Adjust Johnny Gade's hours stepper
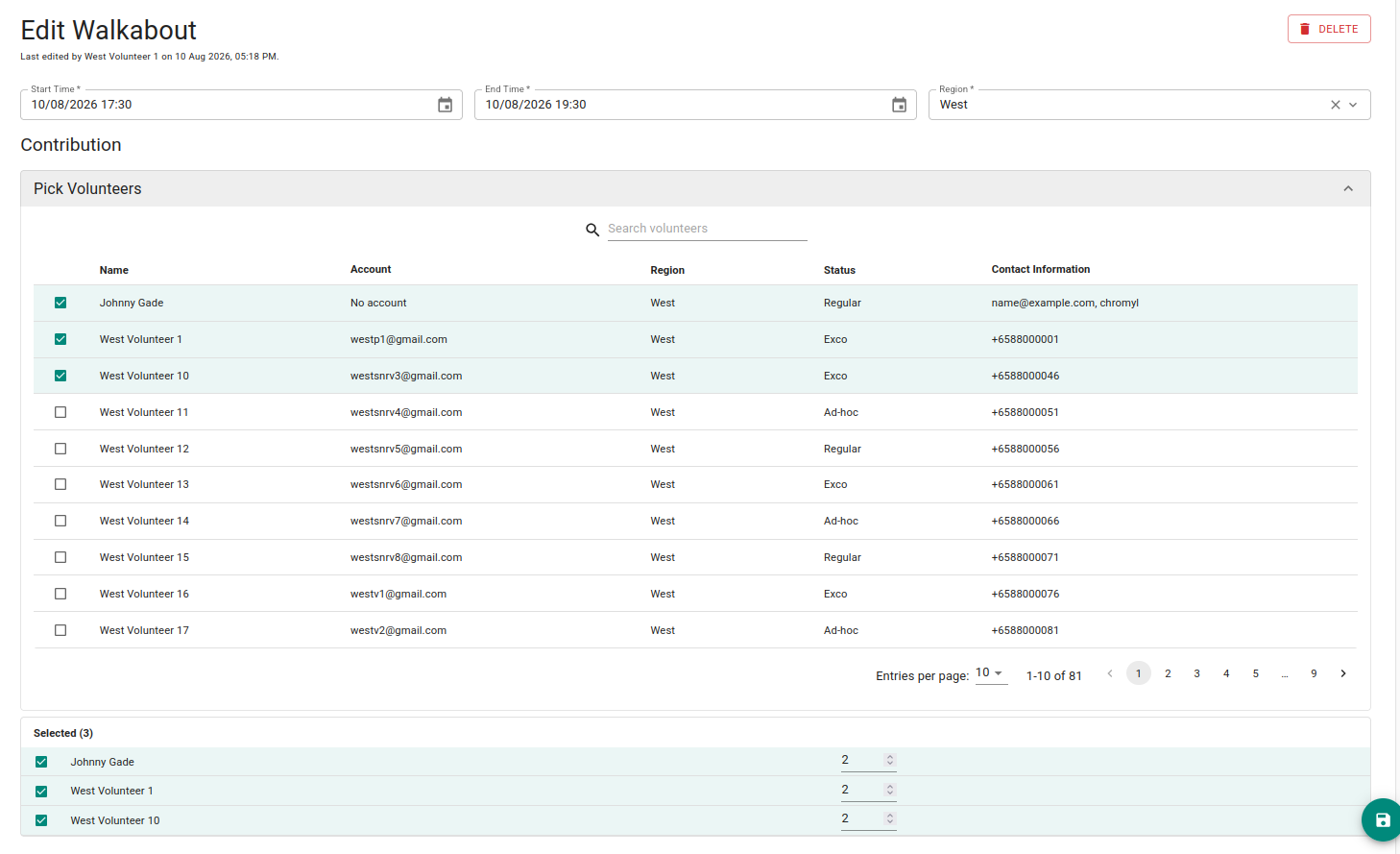Screen dimensions: 1400x854 pos(890,760)
